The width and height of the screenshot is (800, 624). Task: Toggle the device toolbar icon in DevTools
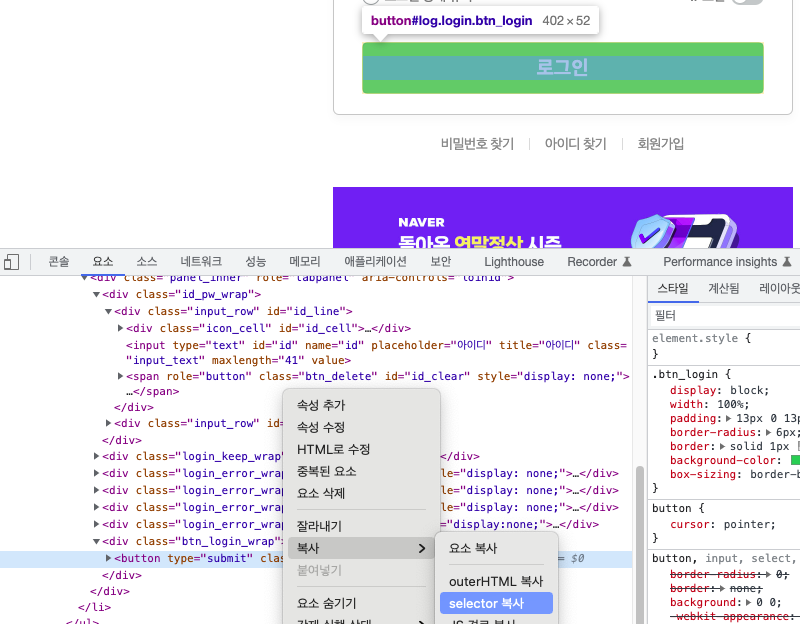point(11,262)
